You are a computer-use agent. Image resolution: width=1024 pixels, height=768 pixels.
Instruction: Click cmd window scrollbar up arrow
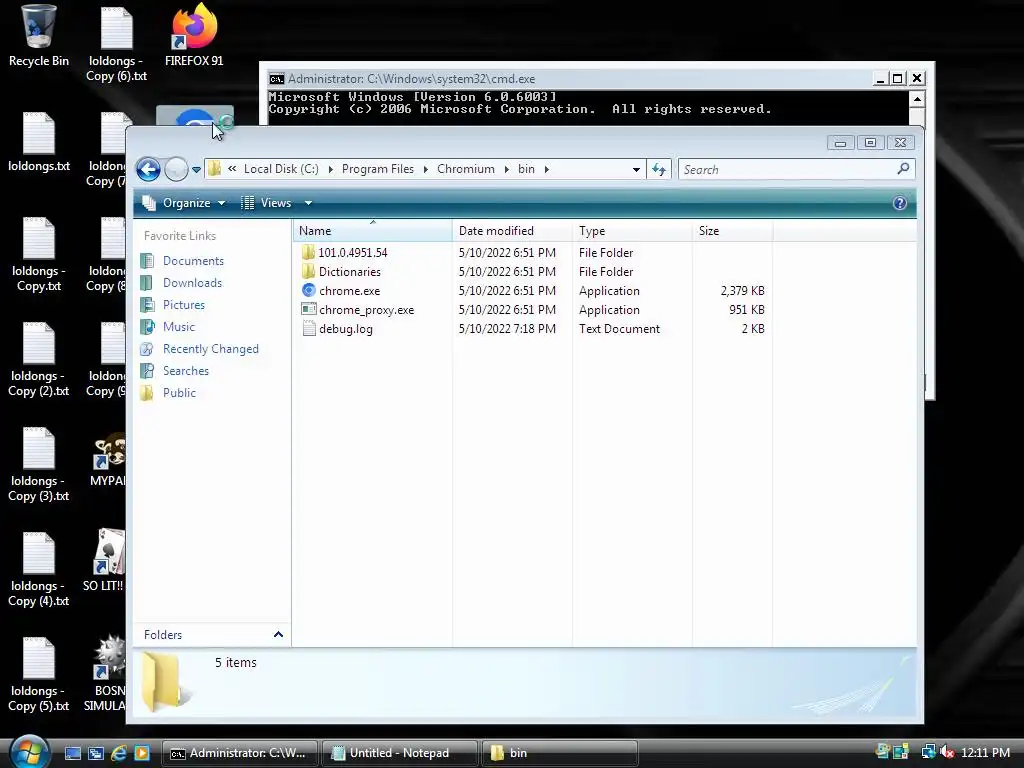click(x=917, y=99)
